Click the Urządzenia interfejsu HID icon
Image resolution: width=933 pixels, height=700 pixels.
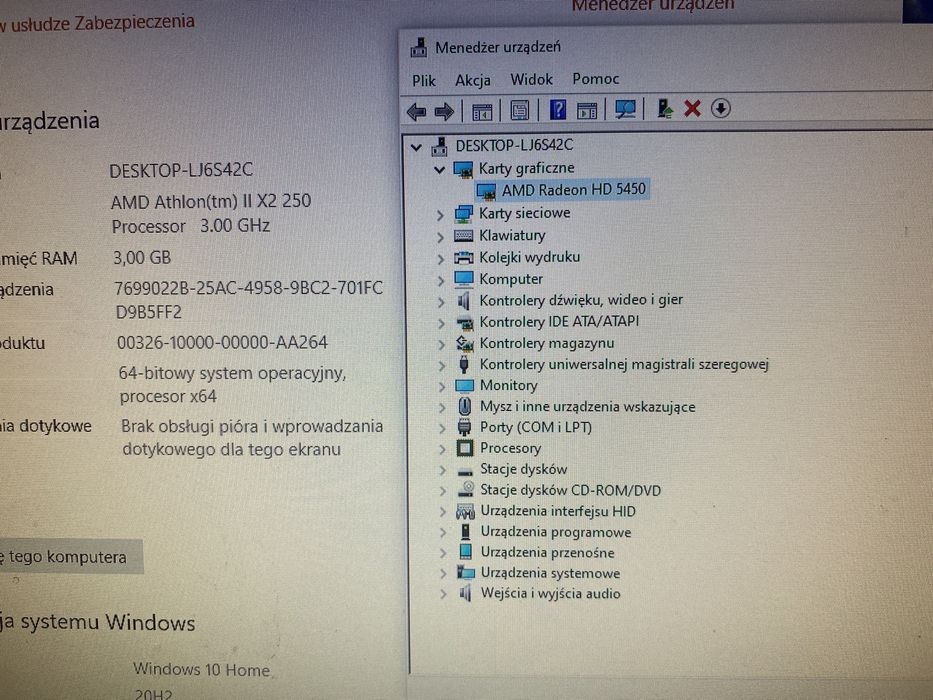[465, 511]
